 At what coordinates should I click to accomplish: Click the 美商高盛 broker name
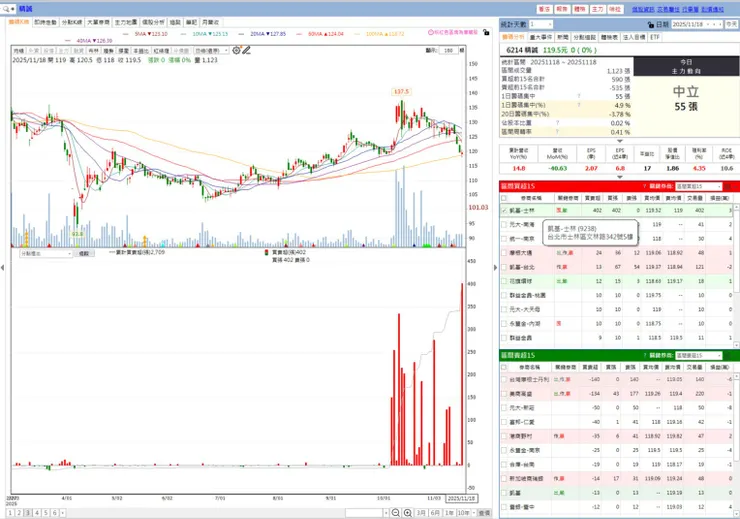click(521, 393)
